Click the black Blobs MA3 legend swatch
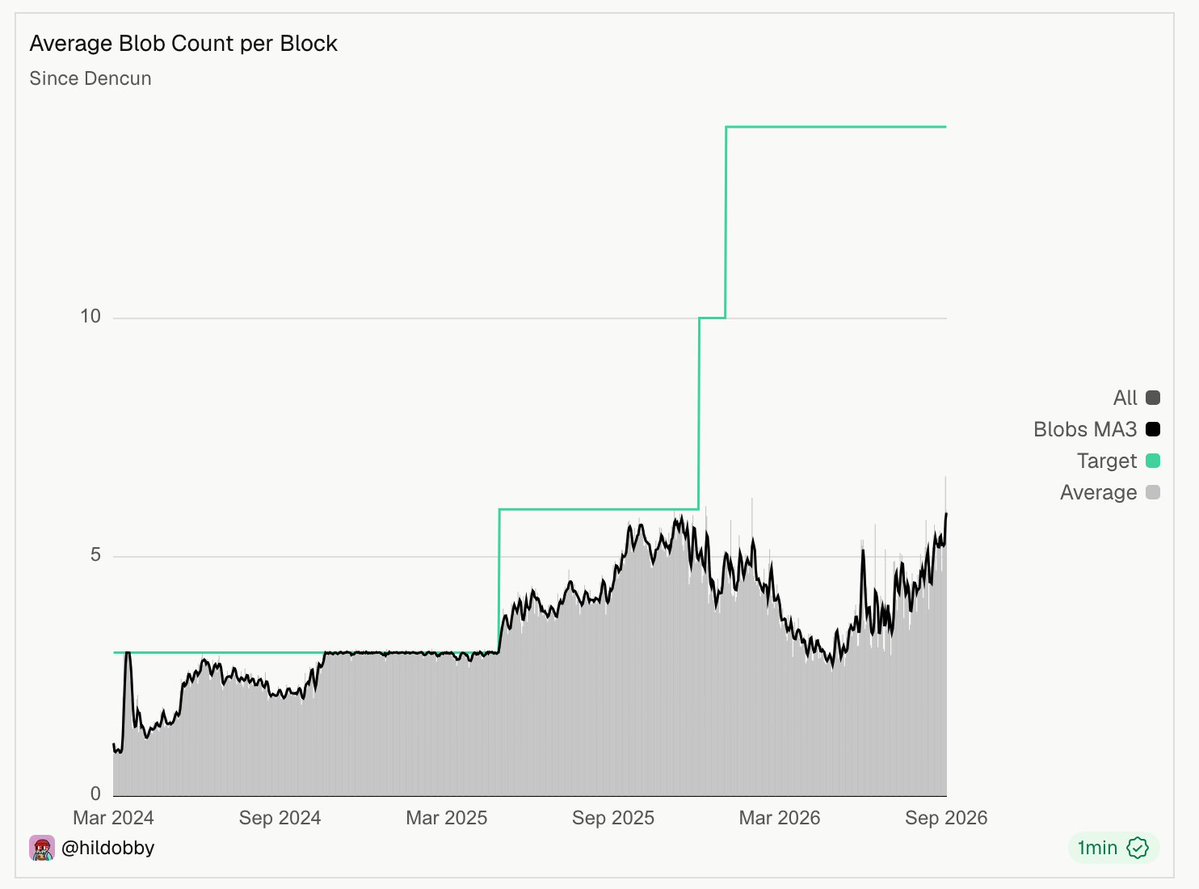This screenshot has height=889, width=1199. click(x=1153, y=430)
